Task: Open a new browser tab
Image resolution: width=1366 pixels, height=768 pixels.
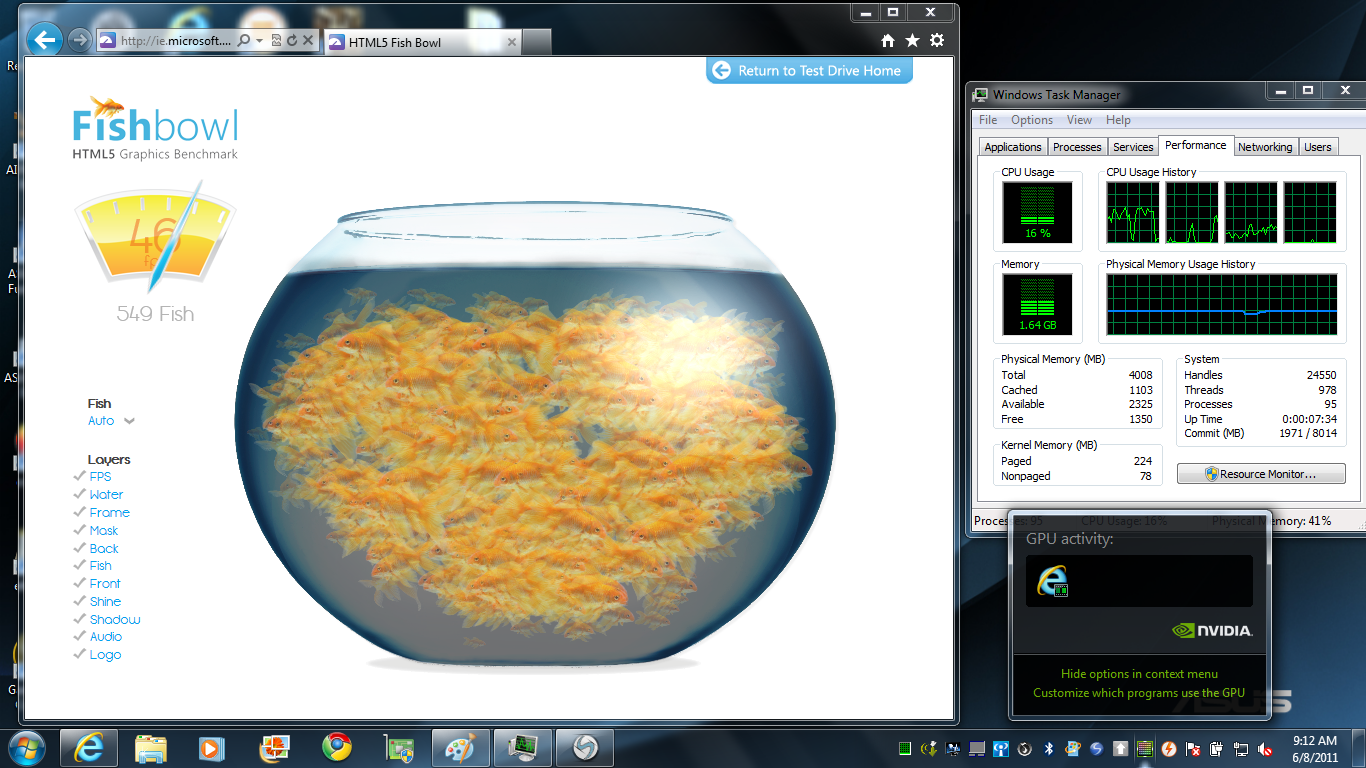Action: [x=537, y=42]
